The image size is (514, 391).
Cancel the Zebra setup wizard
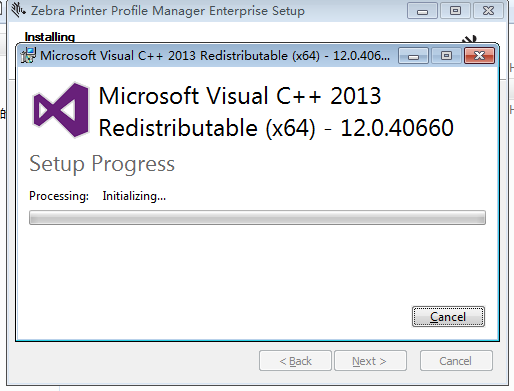pyautogui.click(x=456, y=361)
